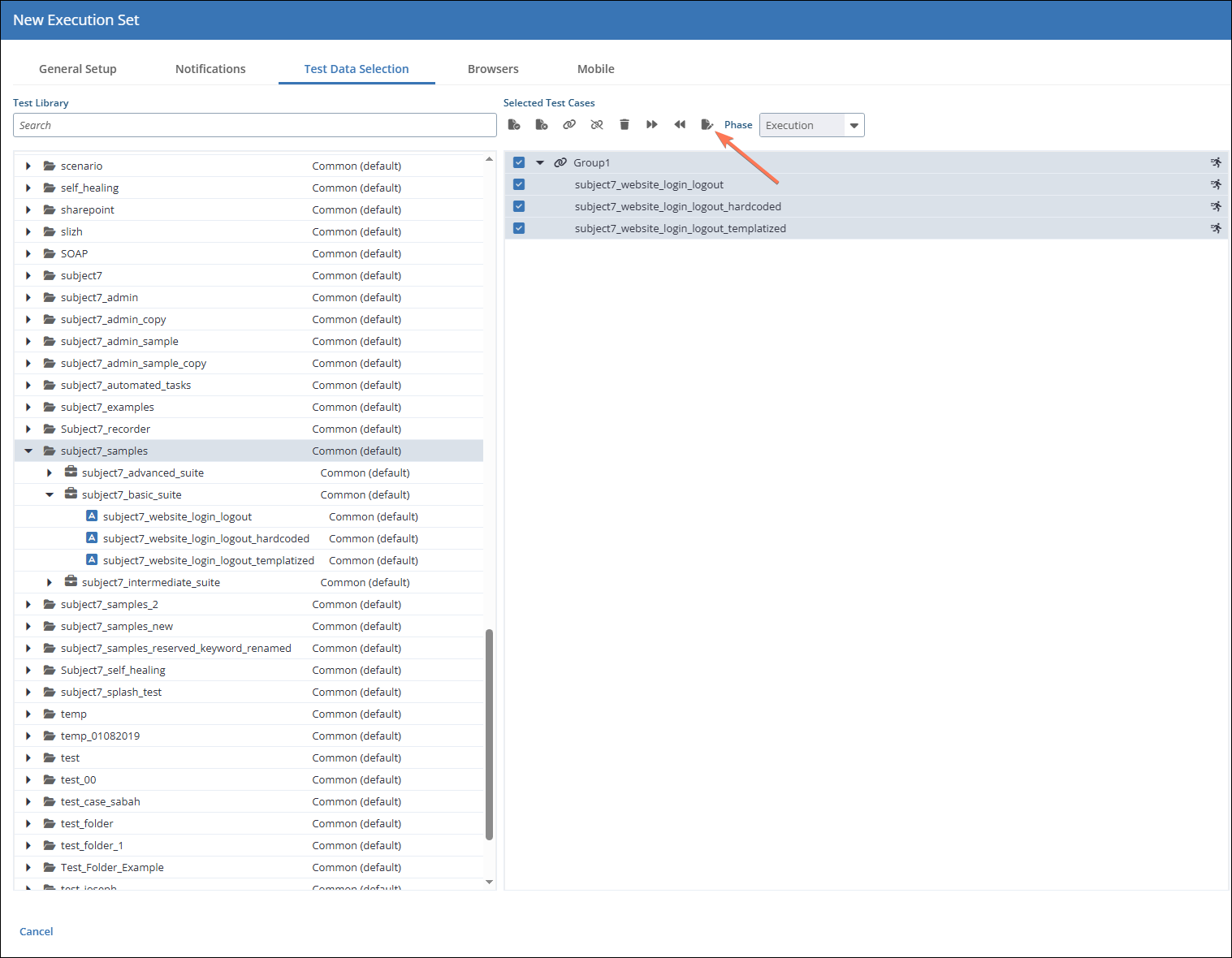Image resolution: width=1232 pixels, height=958 pixels.
Task: Click the select all test cases icon
Action: click(514, 125)
